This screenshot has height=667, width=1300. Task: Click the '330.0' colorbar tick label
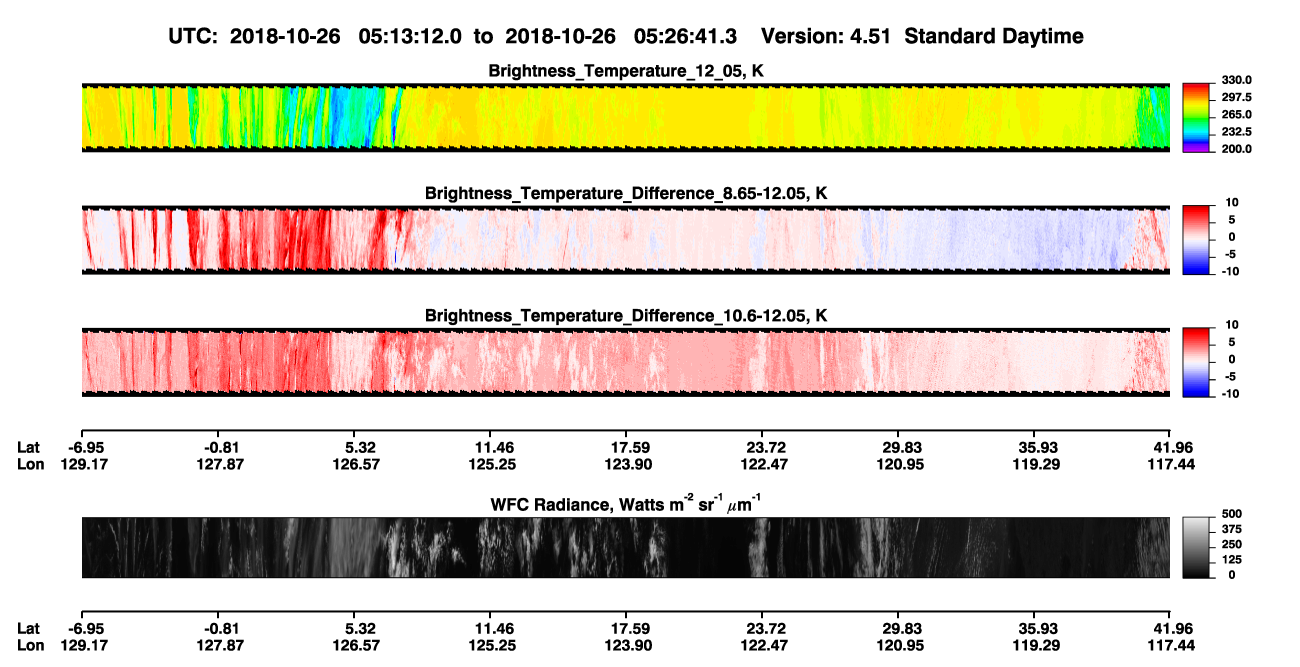point(1237,80)
